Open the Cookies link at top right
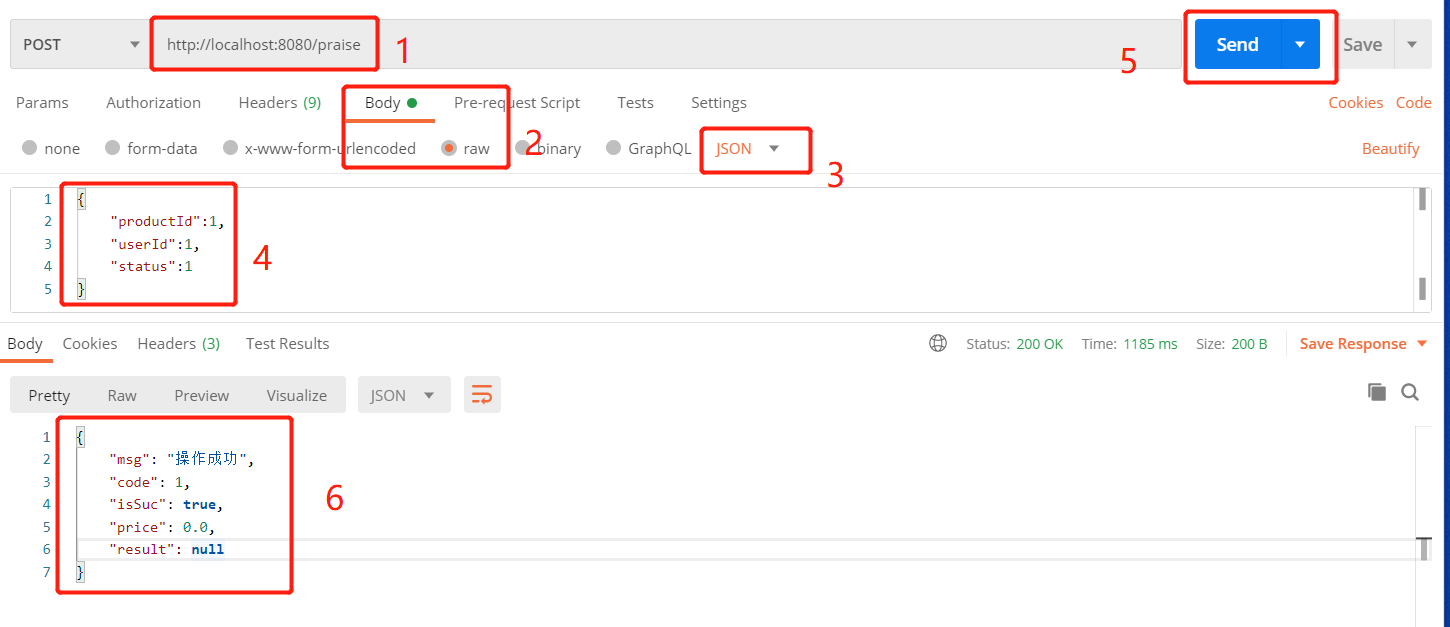1450x627 pixels. click(x=1355, y=103)
